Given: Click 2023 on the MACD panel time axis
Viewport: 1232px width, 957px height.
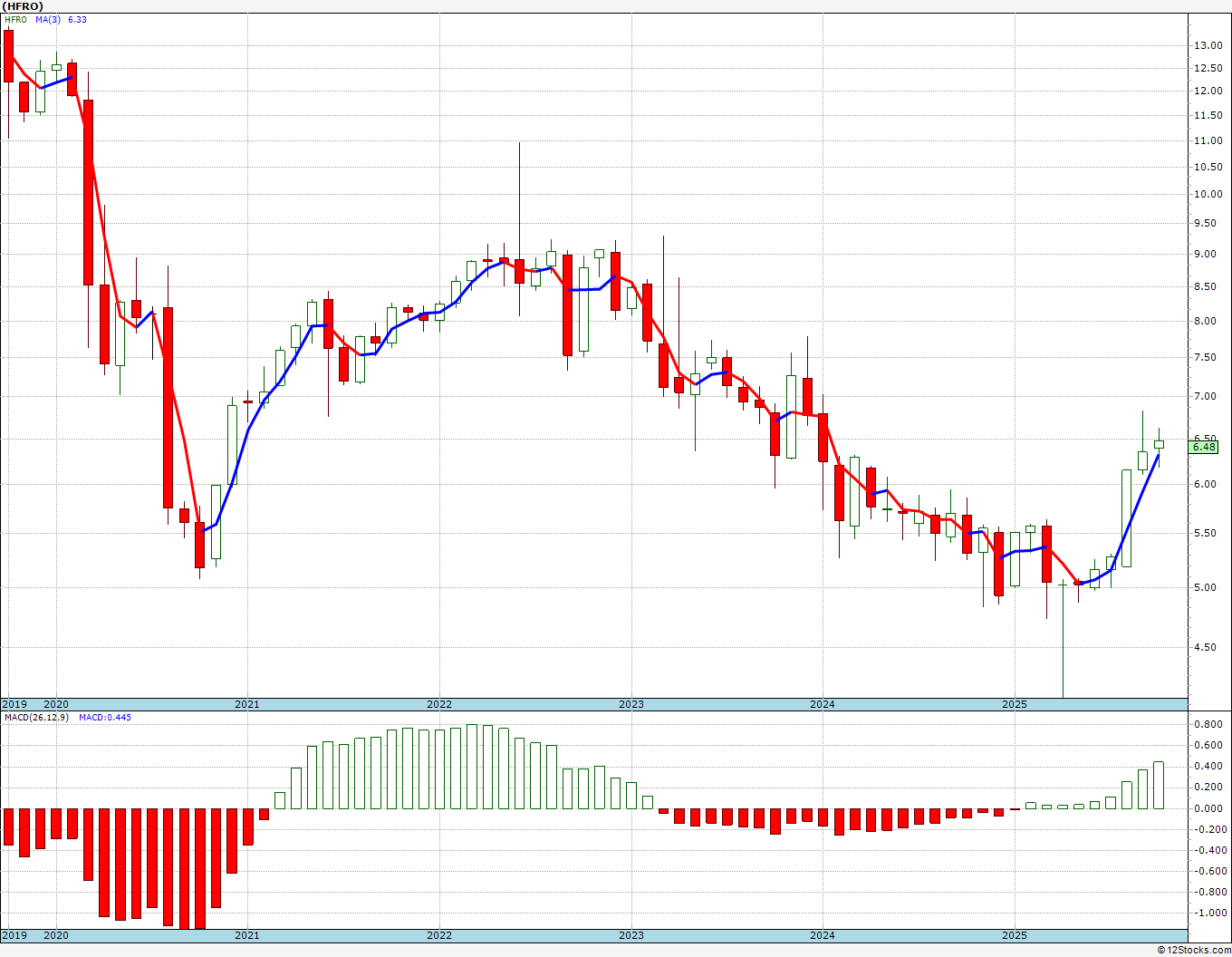Looking at the screenshot, I should pos(631,935).
